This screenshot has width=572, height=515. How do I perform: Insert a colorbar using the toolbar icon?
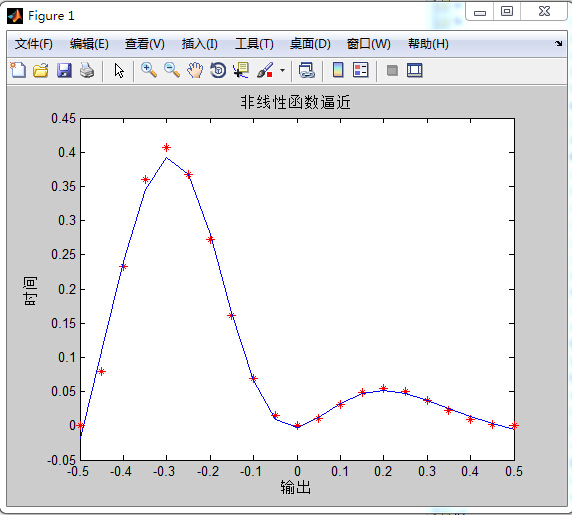click(x=338, y=70)
